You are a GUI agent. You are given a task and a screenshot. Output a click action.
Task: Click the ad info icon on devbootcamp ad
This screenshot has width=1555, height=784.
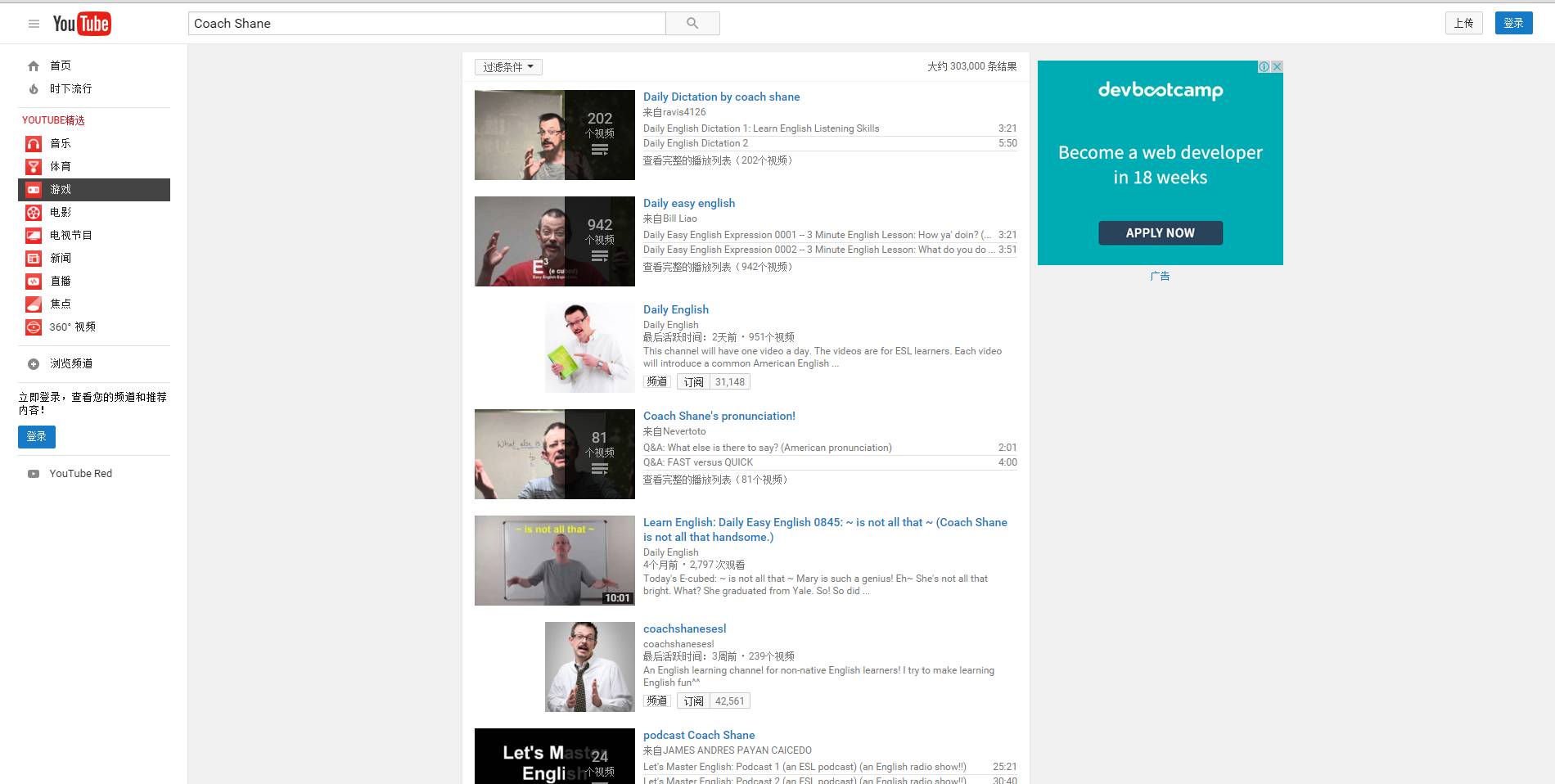click(x=1264, y=66)
